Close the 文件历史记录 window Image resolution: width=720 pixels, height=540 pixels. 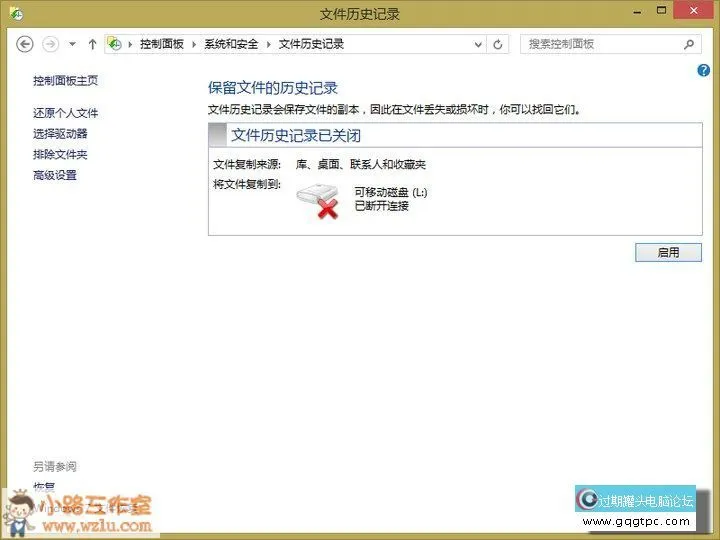[x=693, y=10]
